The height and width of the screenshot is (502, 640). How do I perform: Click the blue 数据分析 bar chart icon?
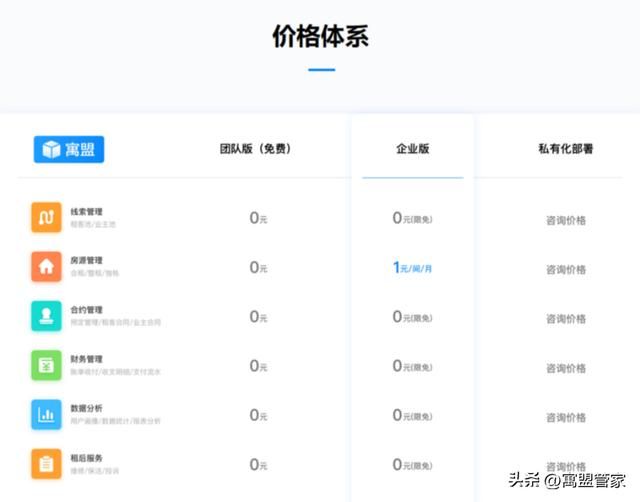(x=47, y=415)
